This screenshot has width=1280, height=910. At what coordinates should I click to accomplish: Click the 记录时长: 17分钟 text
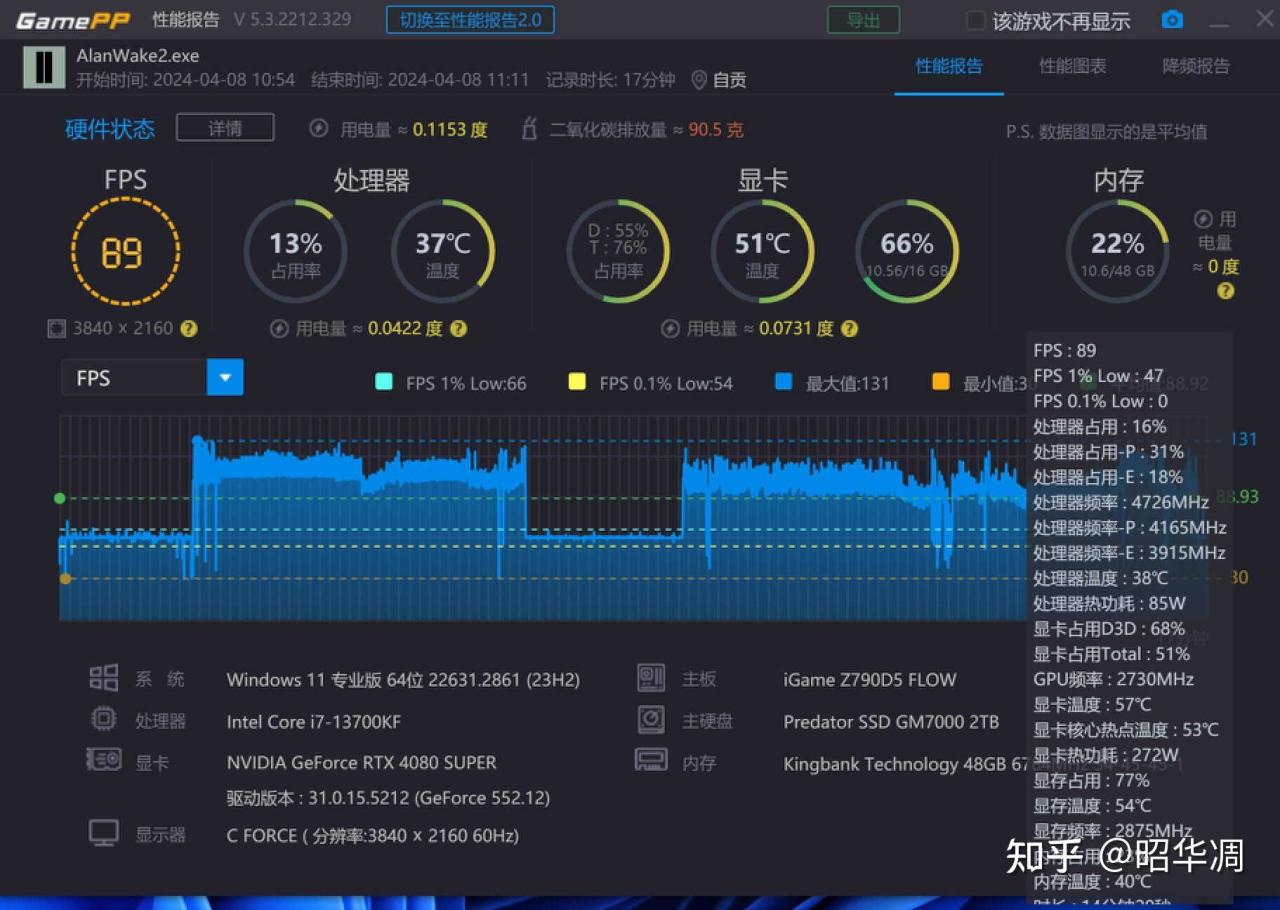(611, 80)
